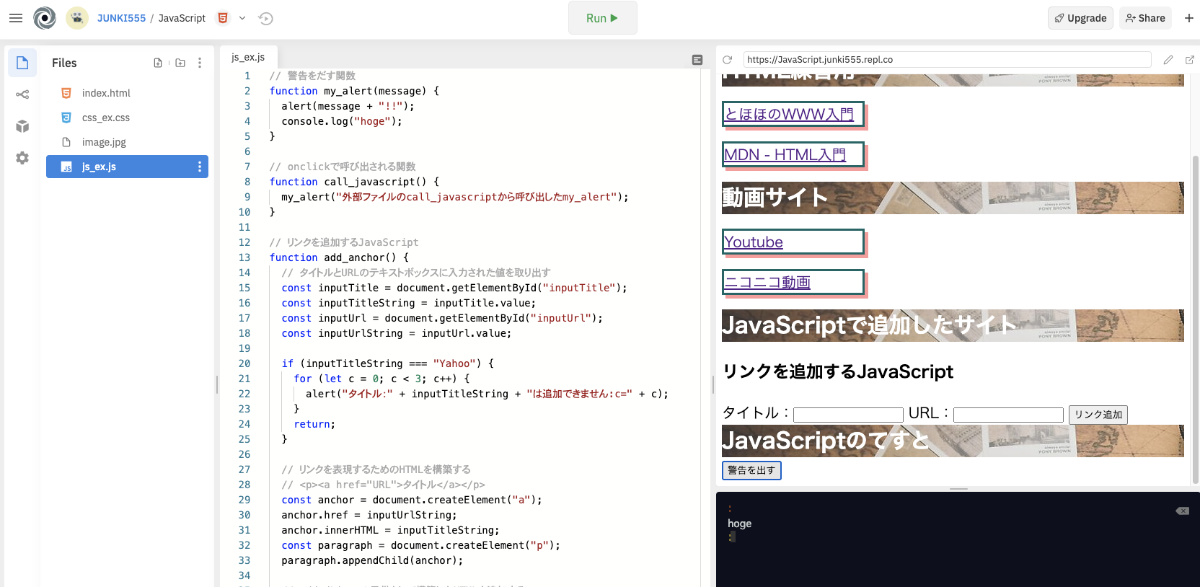The width and height of the screenshot is (1200, 587).
Task: Click the Replit logo icon
Action: pyautogui.click(x=45, y=18)
